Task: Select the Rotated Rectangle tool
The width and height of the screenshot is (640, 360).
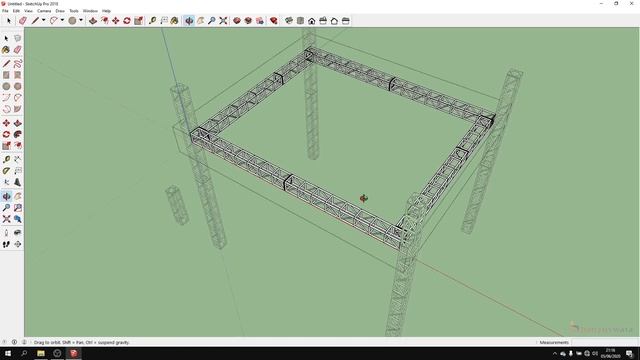Action: point(18,75)
